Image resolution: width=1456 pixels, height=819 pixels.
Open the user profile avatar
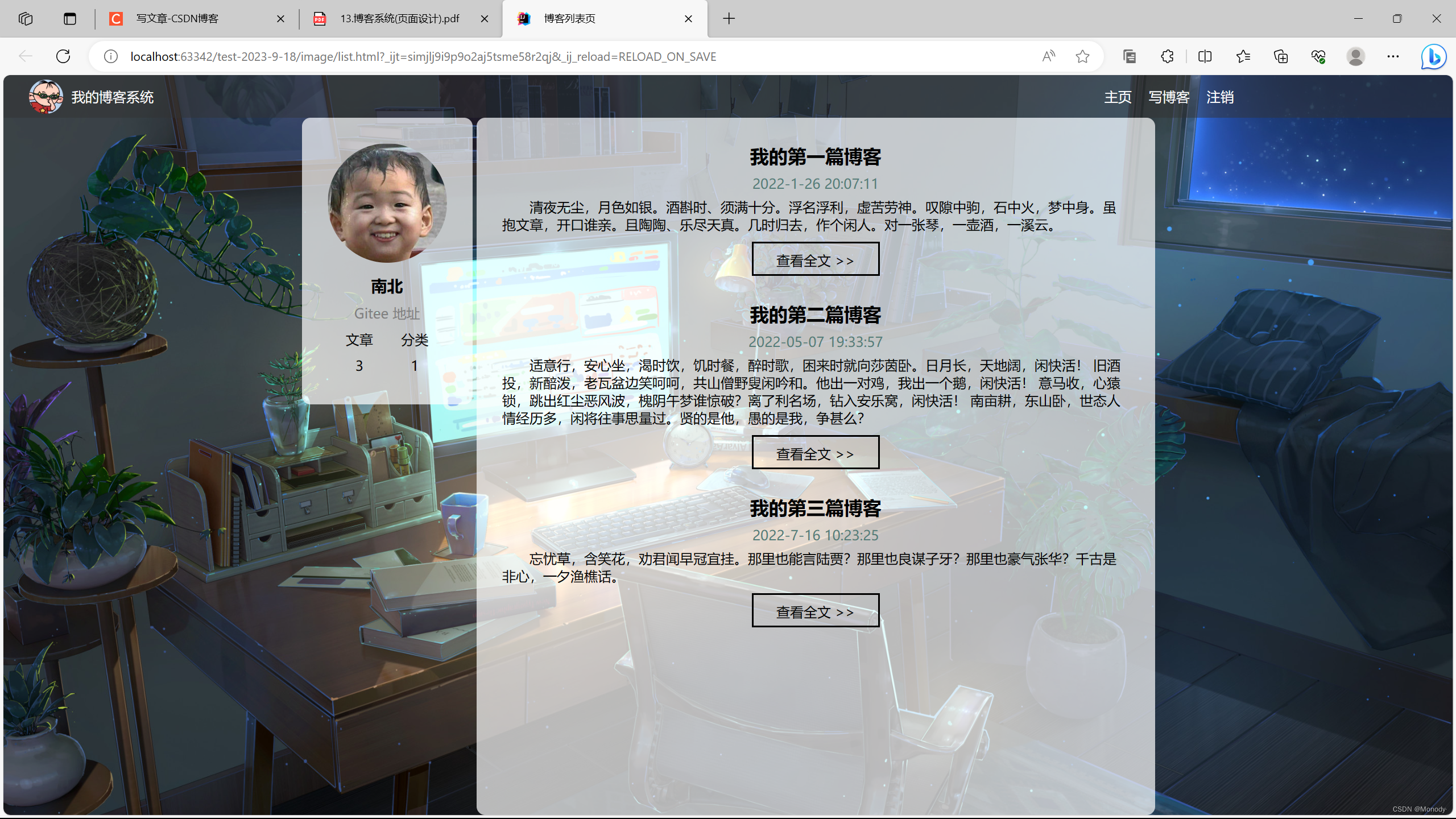[1356, 56]
